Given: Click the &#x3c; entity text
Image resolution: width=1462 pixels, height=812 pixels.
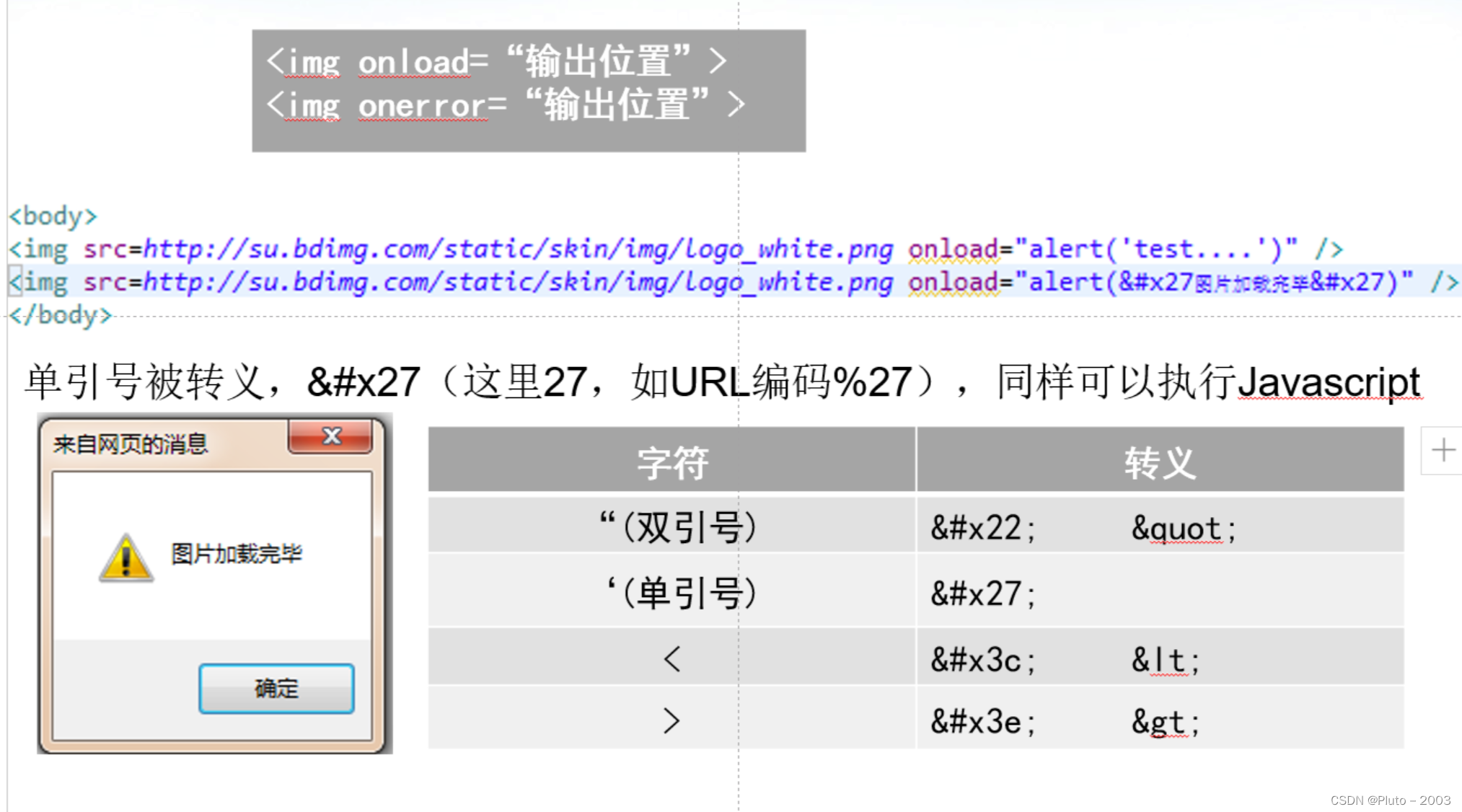Looking at the screenshot, I should [x=983, y=660].
